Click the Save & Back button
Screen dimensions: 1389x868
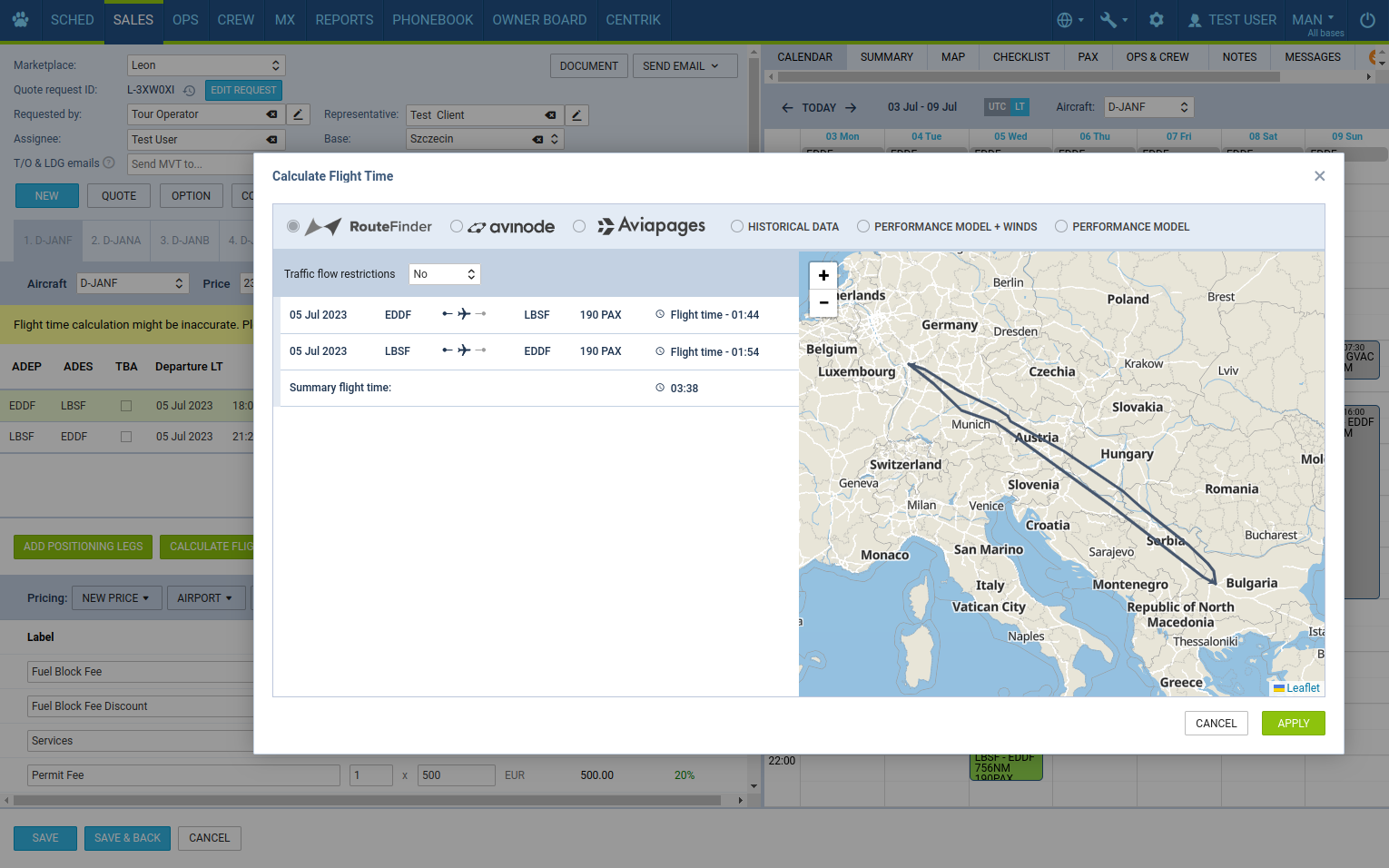[127, 838]
